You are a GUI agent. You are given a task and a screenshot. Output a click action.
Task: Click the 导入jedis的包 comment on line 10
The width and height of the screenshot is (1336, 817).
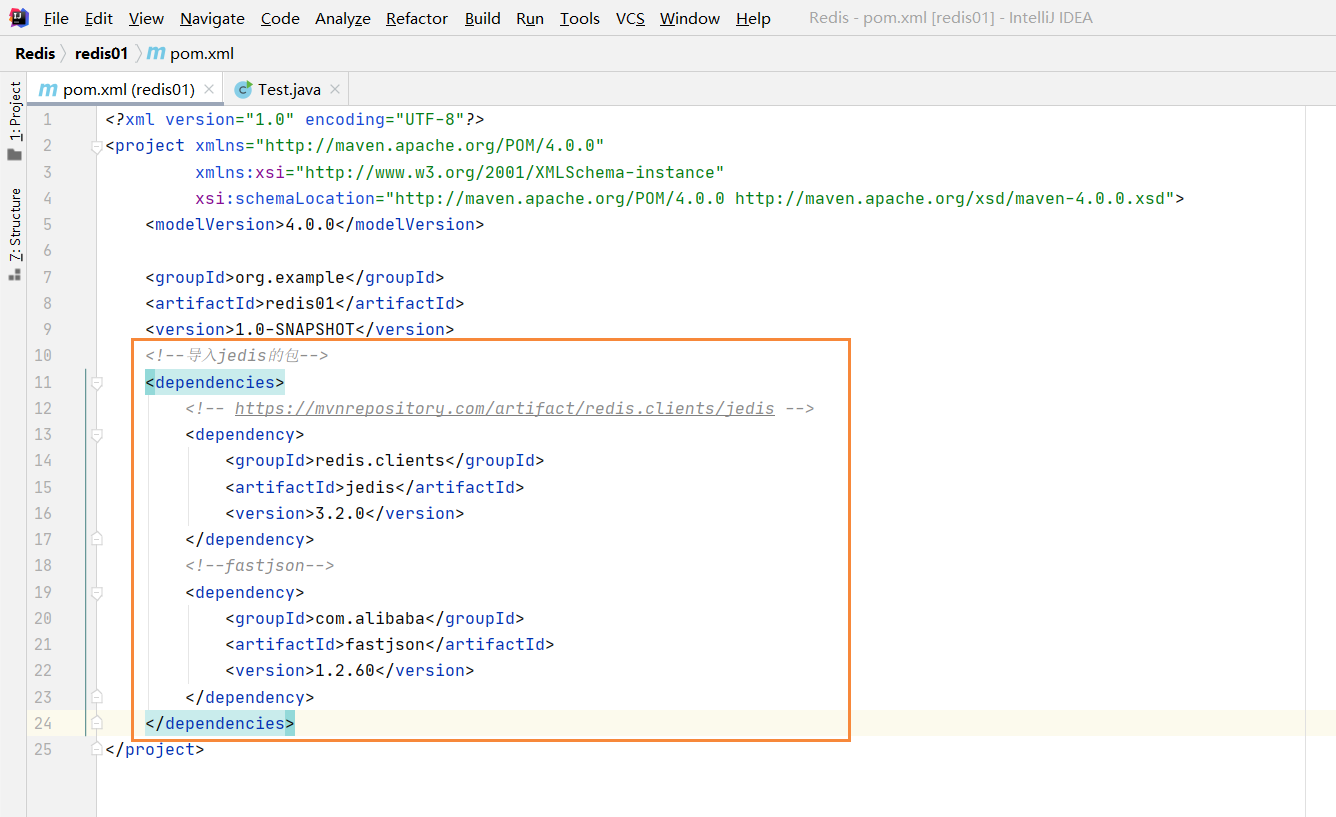pos(237,355)
